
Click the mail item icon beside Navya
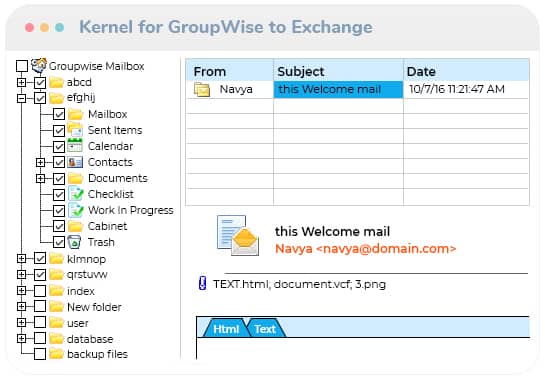(202, 90)
